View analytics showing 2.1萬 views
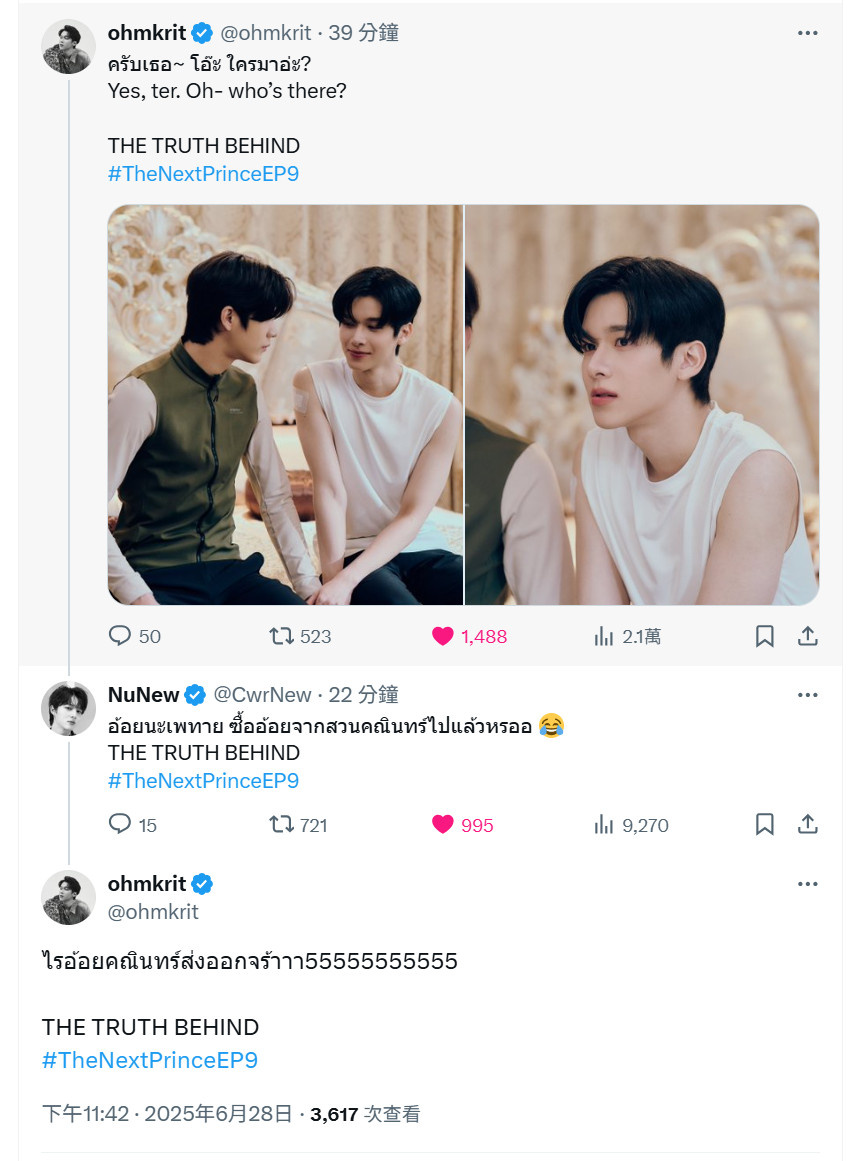This screenshot has width=850, height=1161. [x=627, y=636]
